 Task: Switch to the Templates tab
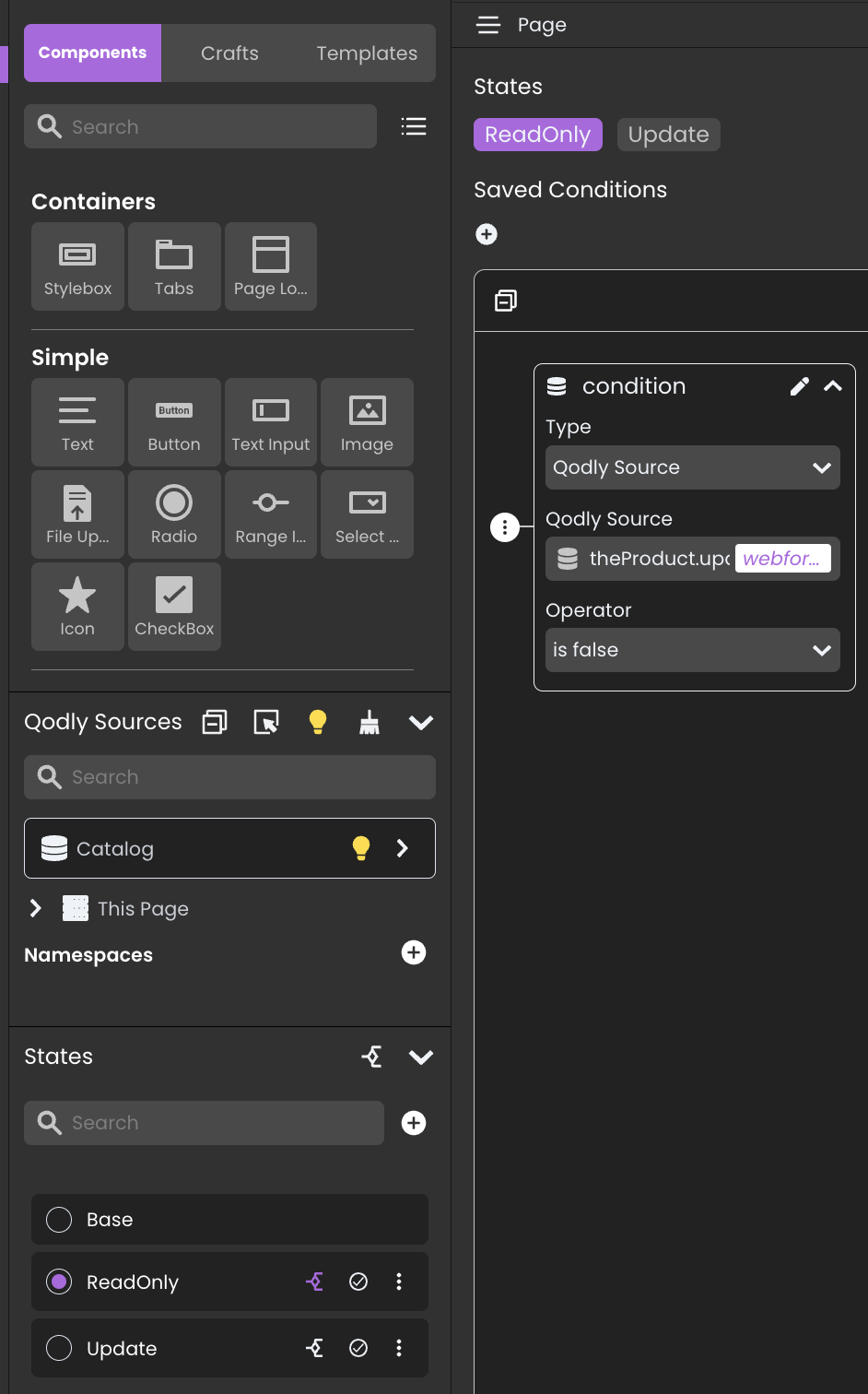[367, 53]
